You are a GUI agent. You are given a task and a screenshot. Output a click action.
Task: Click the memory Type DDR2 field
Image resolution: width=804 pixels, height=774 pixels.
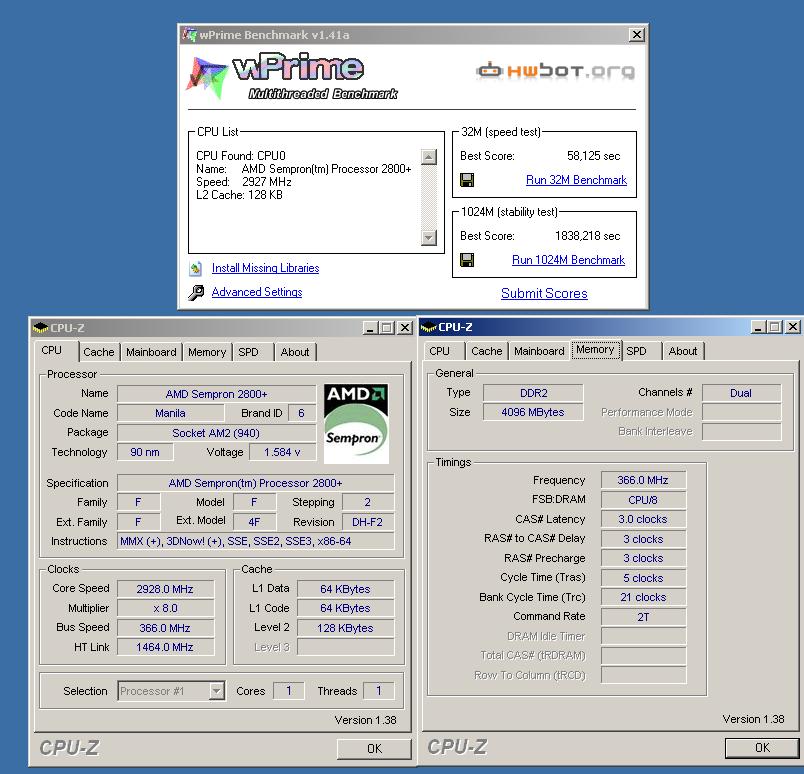[533, 393]
